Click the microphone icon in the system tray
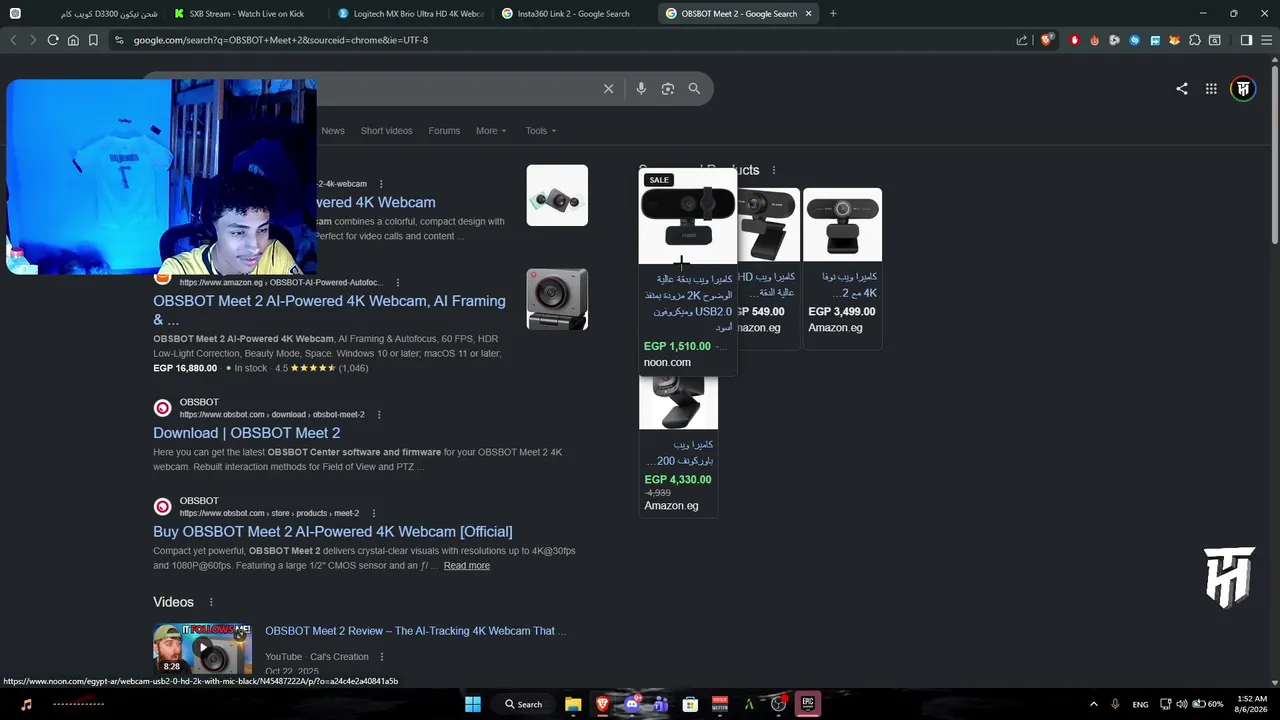Image resolution: width=1280 pixels, height=720 pixels. point(1115,704)
